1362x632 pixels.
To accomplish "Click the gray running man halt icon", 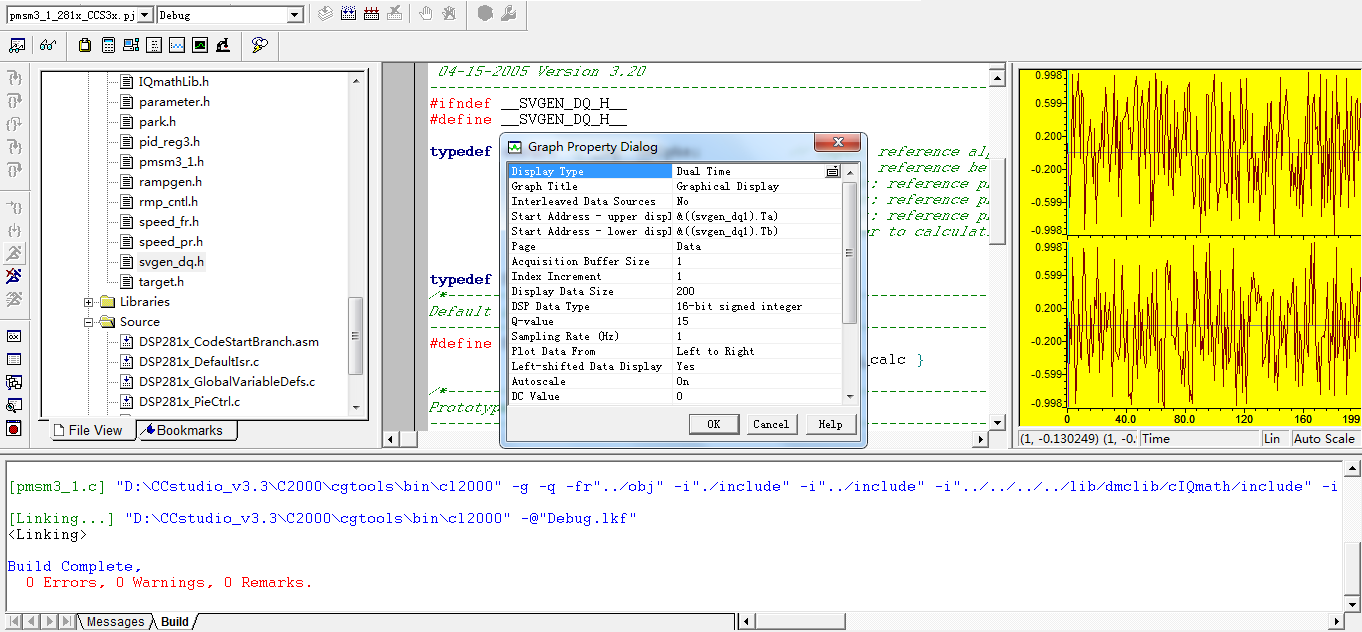I will tap(14, 253).
